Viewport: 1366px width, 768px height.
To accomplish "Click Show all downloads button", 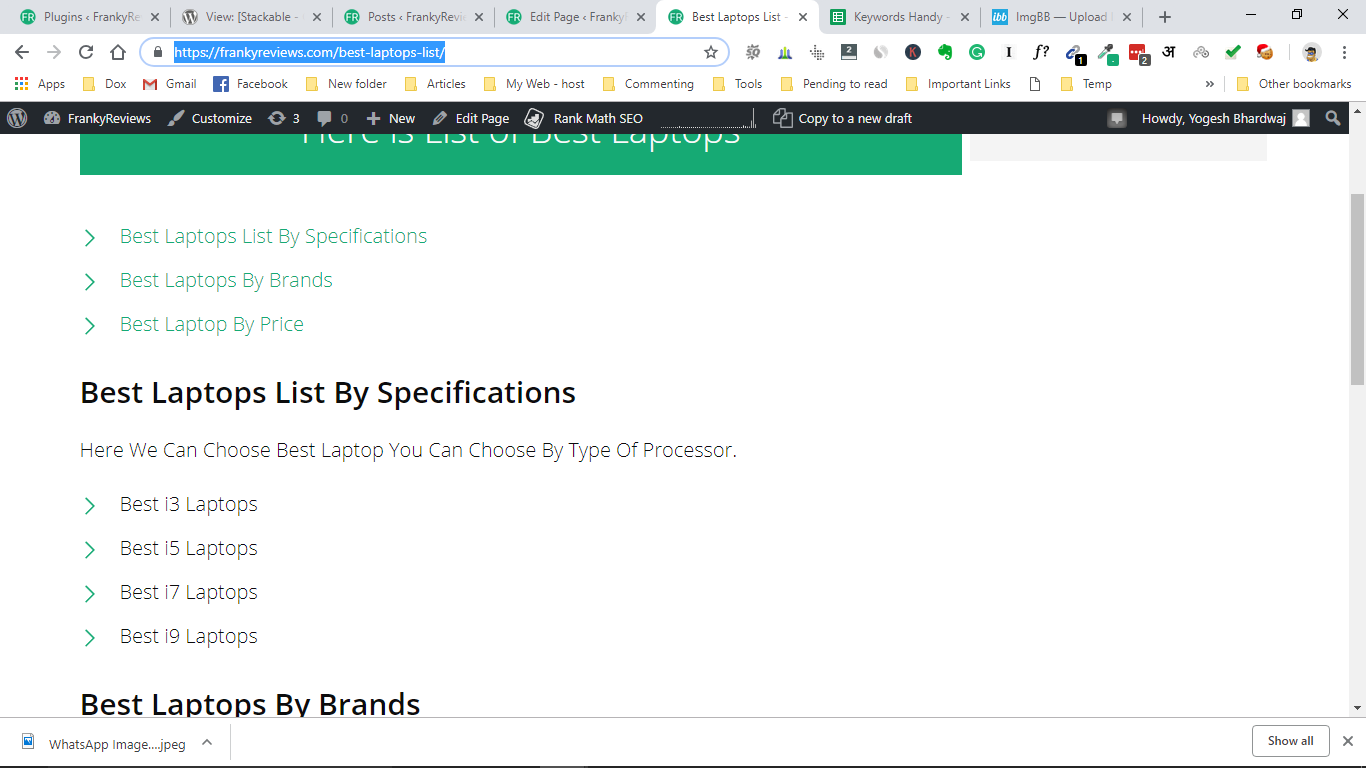I will 1291,741.
